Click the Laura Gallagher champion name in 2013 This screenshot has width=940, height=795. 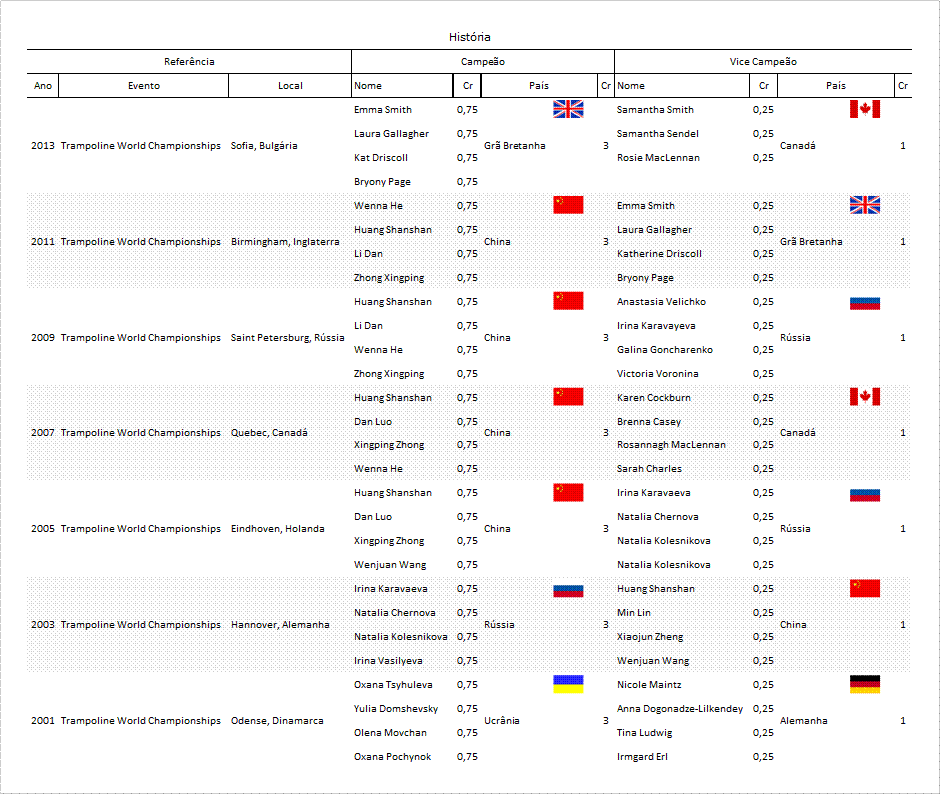pyautogui.click(x=391, y=134)
